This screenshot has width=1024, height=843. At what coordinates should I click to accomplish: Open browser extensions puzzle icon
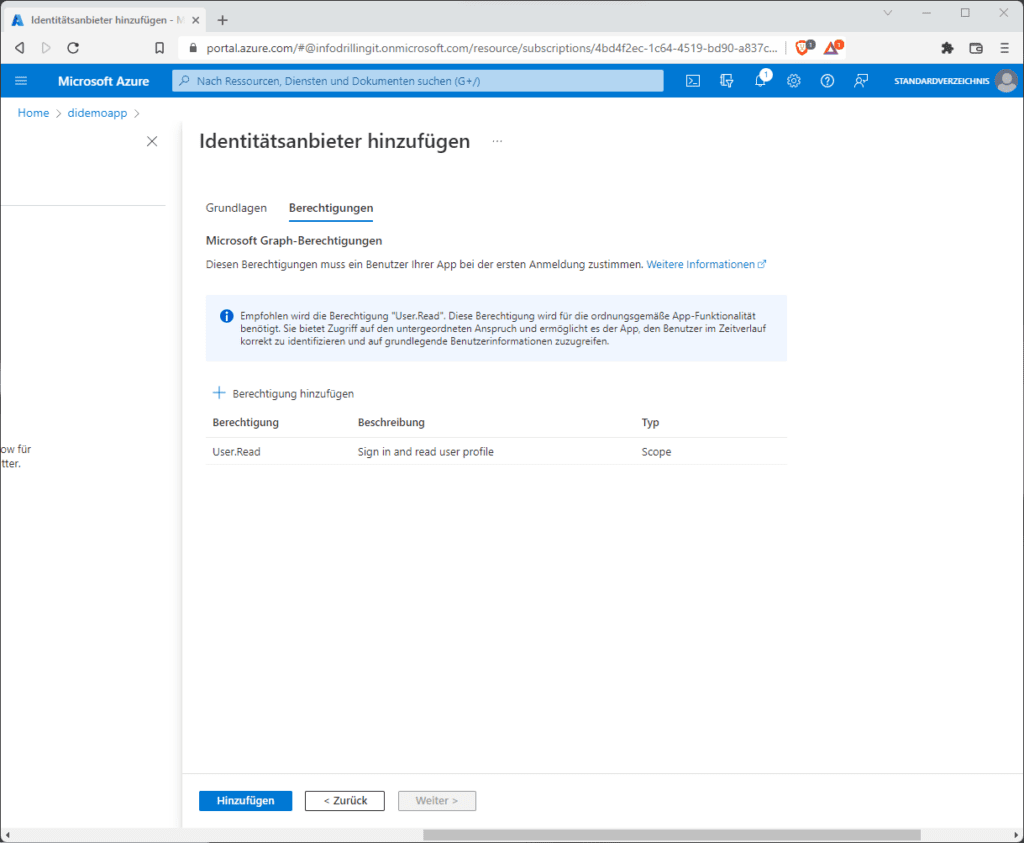(x=947, y=48)
